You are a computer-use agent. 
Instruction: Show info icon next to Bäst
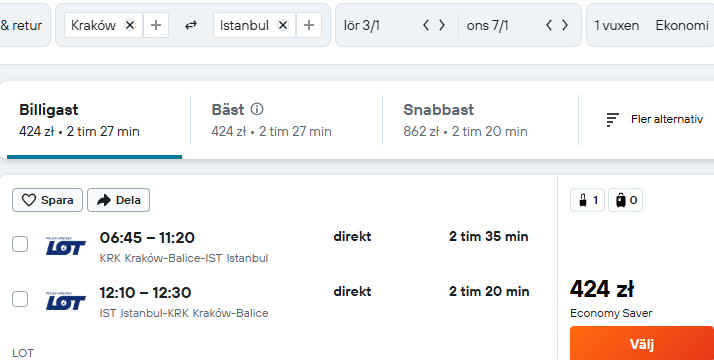pos(257,109)
